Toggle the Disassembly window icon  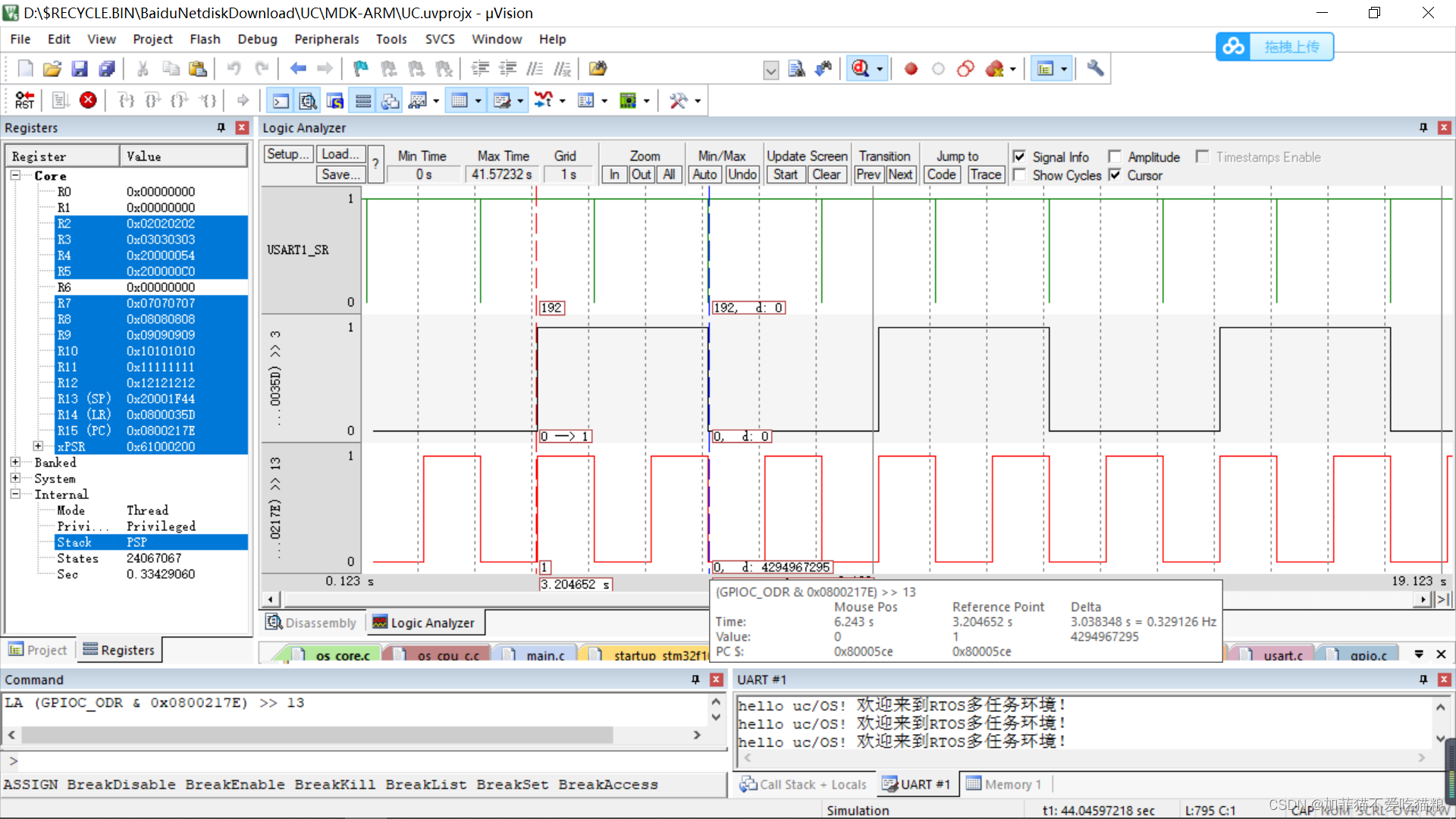coord(308,100)
